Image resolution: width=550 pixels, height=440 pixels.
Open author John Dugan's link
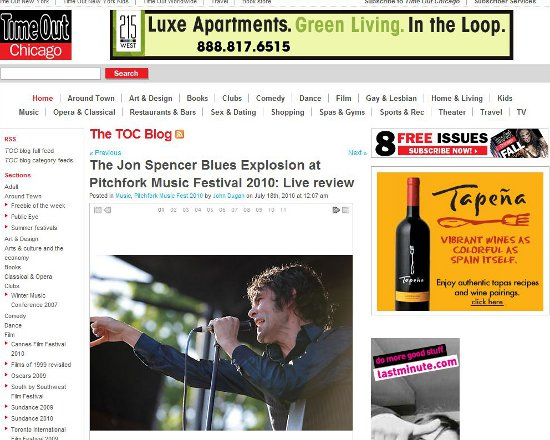click(228, 196)
